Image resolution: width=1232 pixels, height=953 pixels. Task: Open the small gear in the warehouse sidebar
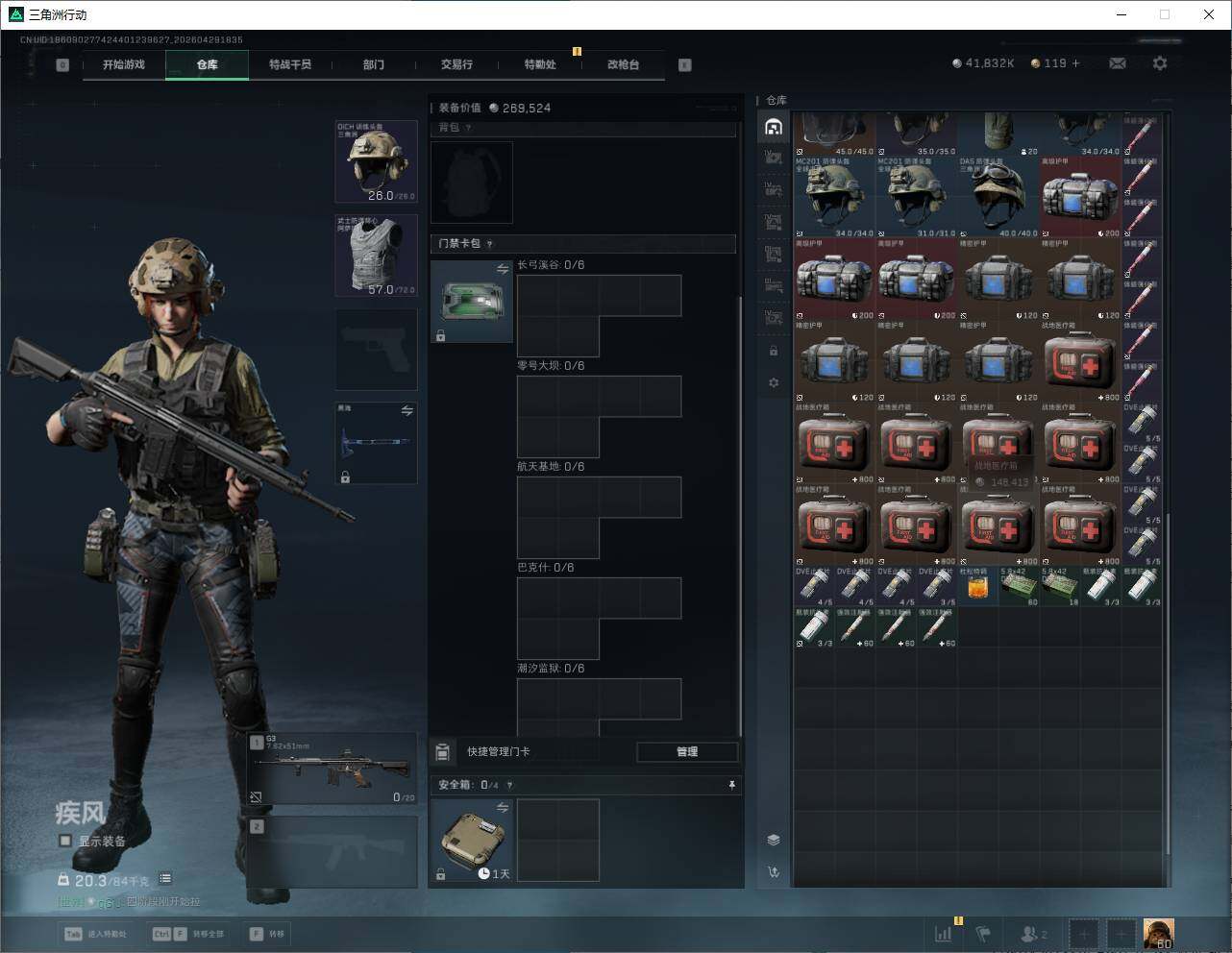coord(774,382)
